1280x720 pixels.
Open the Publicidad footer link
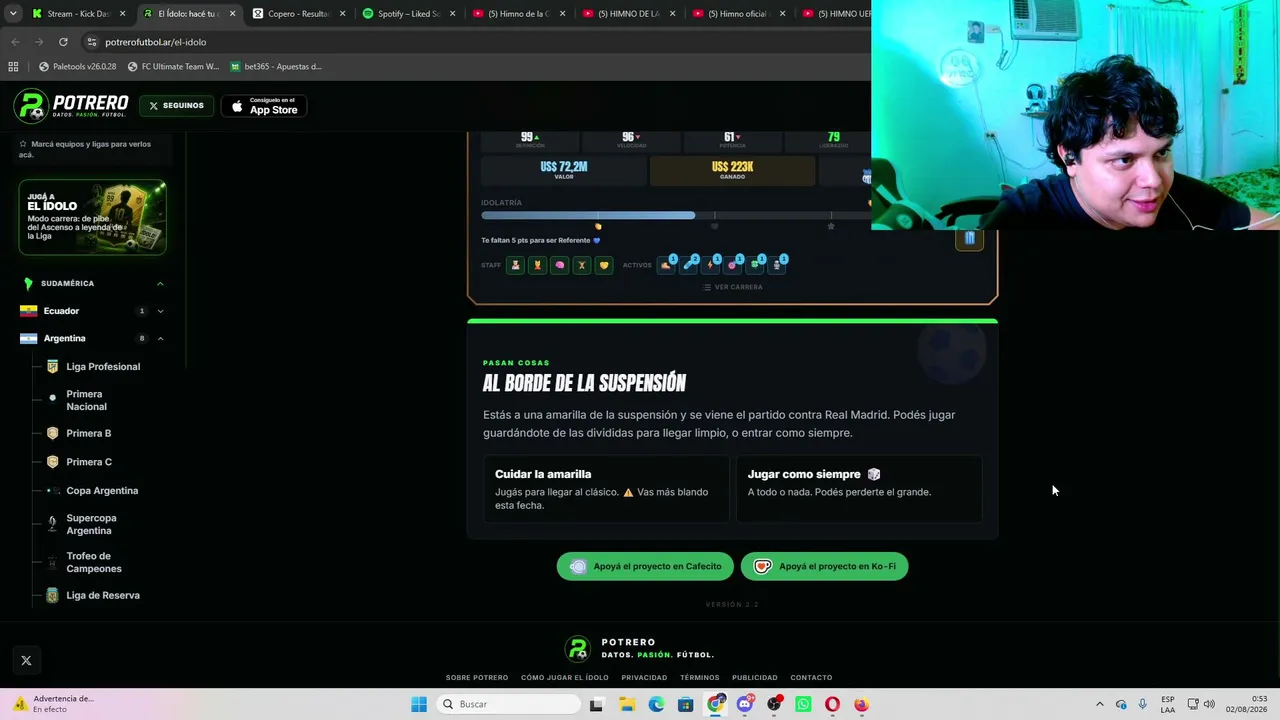click(x=755, y=678)
